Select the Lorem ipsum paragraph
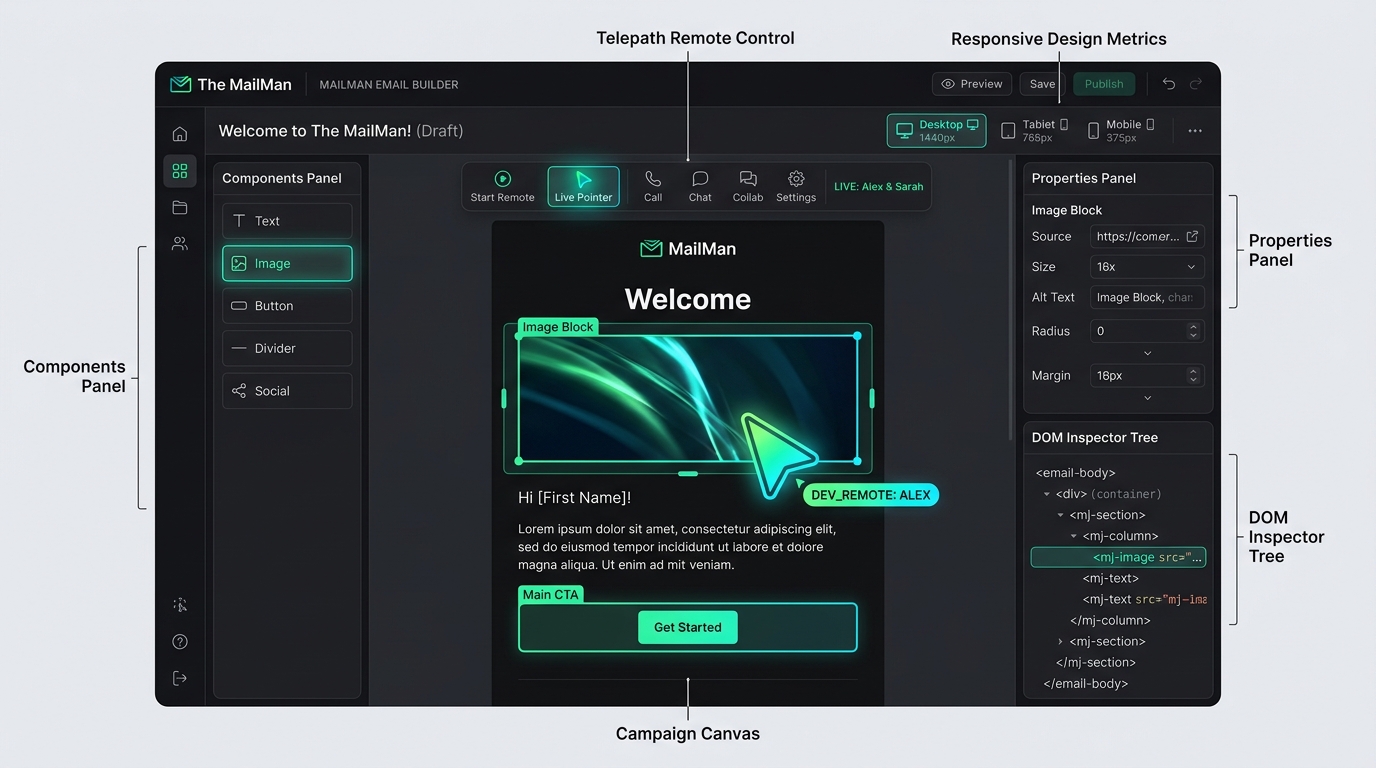Image resolution: width=1376 pixels, height=768 pixels. click(x=677, y=547)
